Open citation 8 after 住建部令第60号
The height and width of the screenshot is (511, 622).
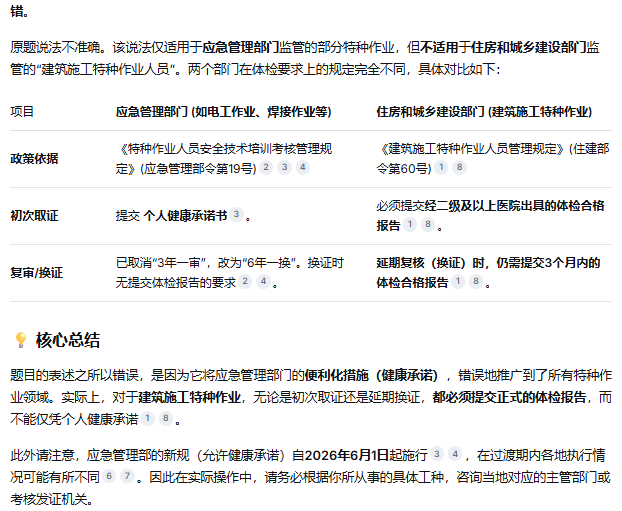click(459, 167)
